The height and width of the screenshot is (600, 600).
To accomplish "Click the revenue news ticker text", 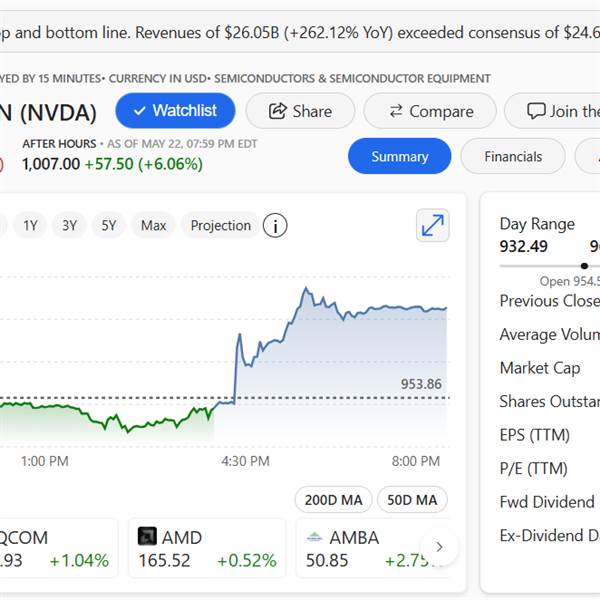I will [300, 33].
